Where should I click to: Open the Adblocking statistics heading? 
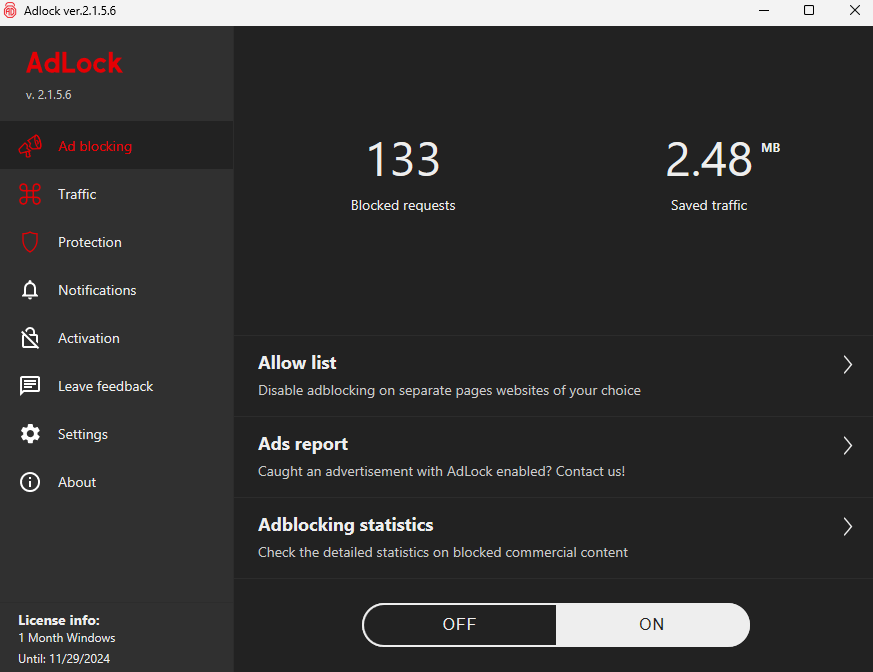pyautogui.click(x=346, y=525)
